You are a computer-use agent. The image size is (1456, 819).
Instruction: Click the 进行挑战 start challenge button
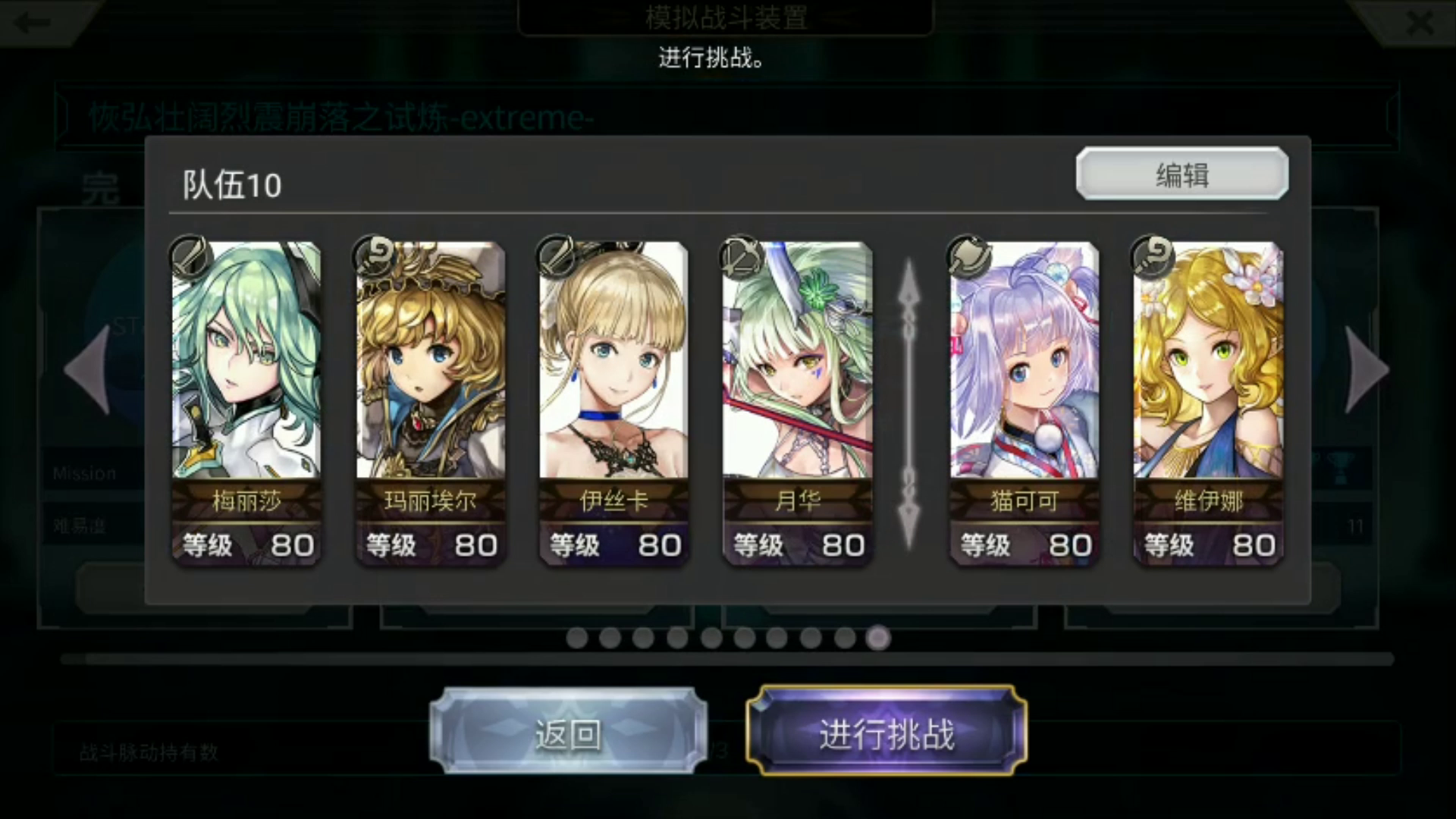pos(886,732)
